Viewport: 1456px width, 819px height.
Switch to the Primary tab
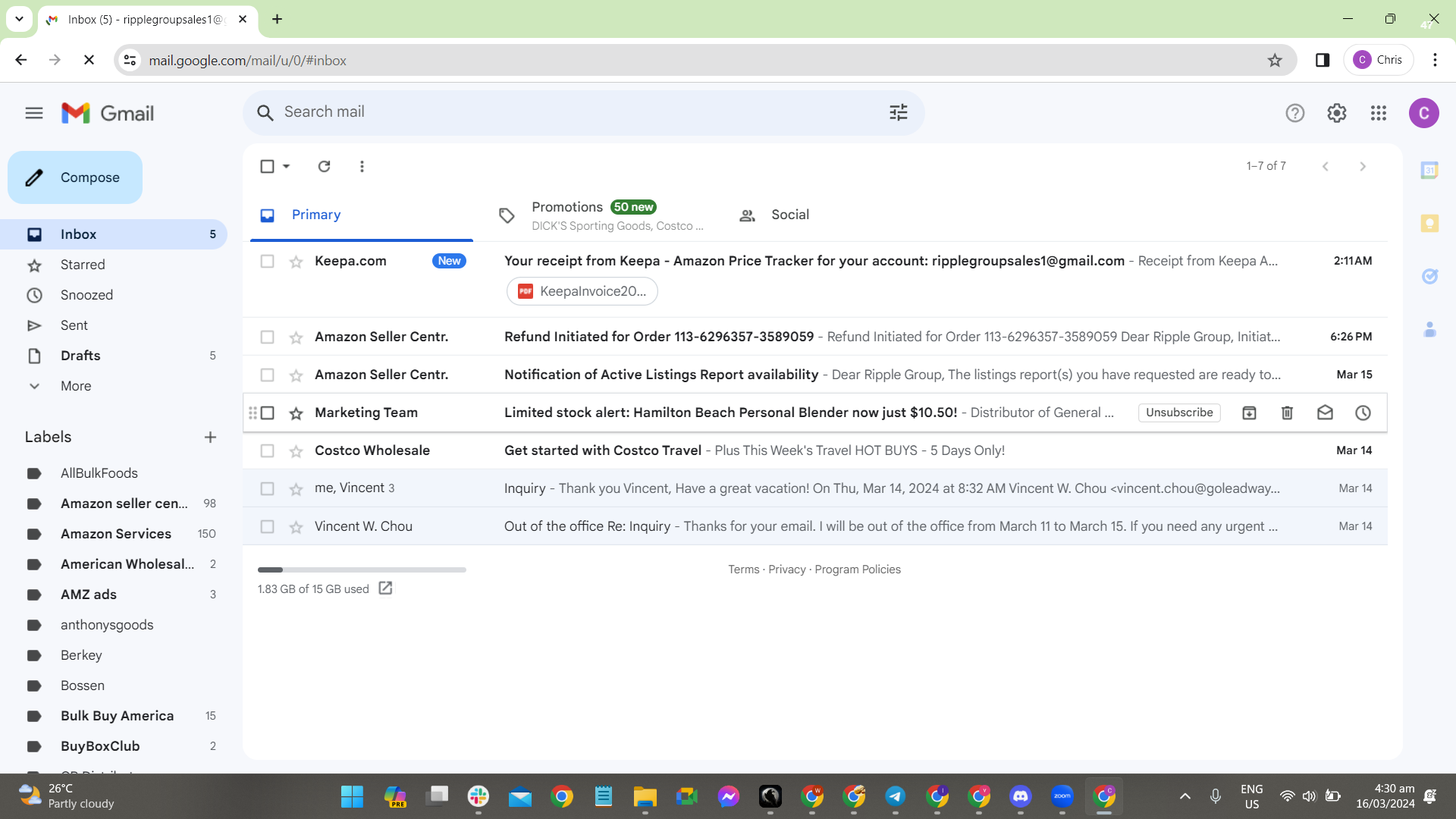(362, 215)
